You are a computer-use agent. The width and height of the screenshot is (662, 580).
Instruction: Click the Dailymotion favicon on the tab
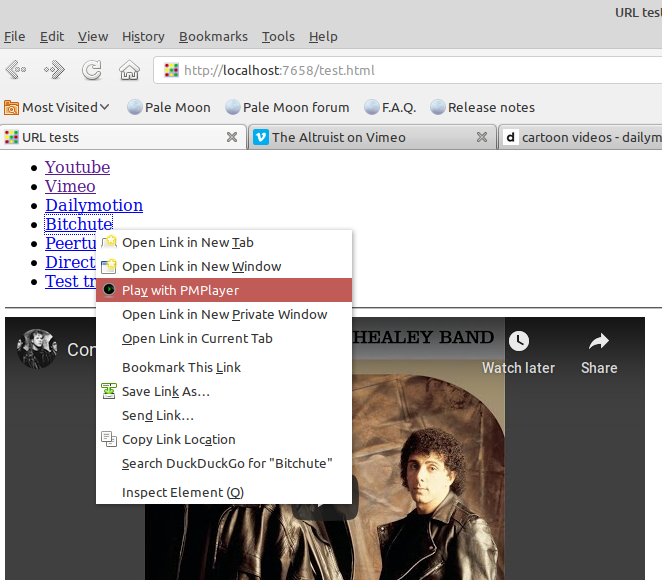click(x=511, y=137)
